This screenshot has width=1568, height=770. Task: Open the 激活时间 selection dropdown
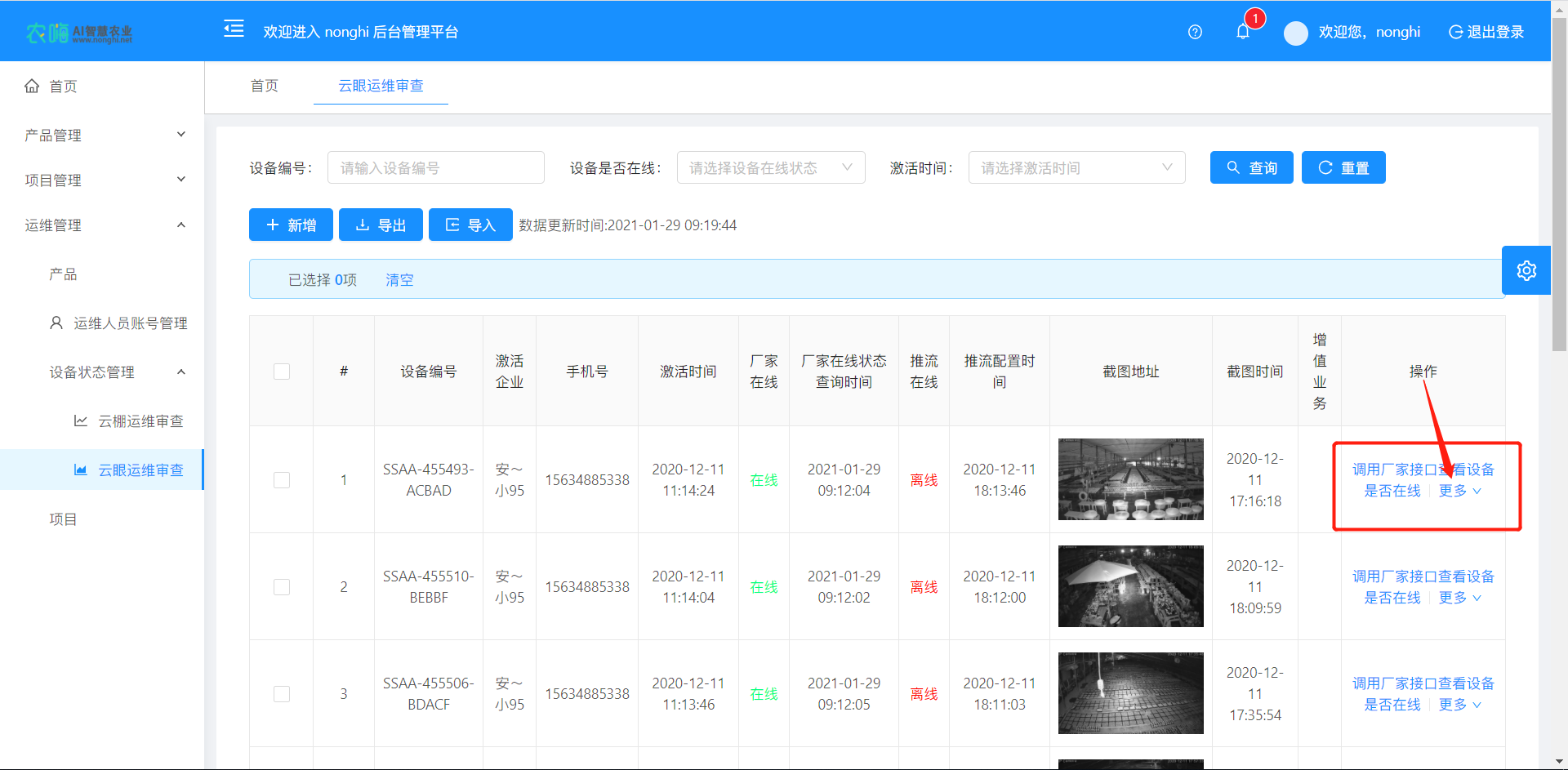tap(1076, 167)
